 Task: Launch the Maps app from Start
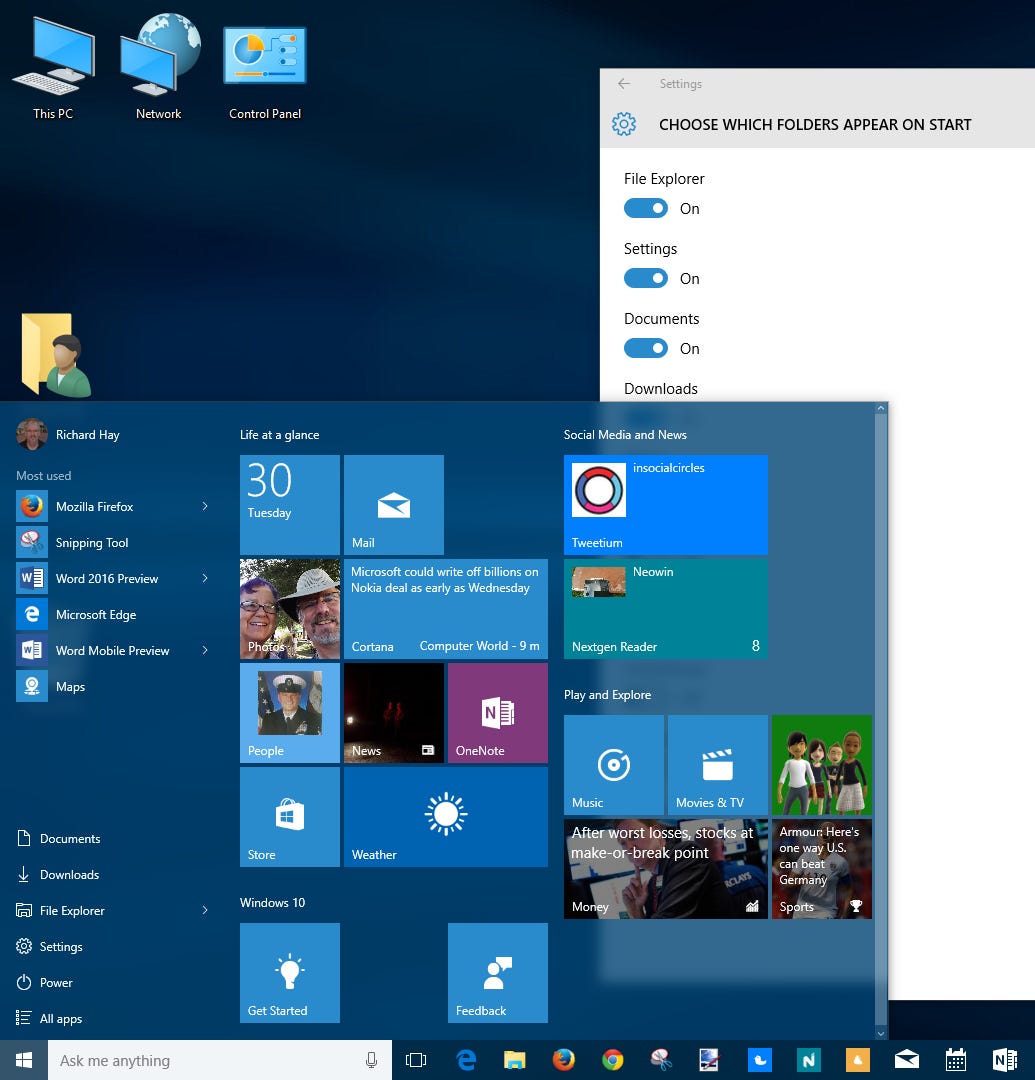(70, 686)
